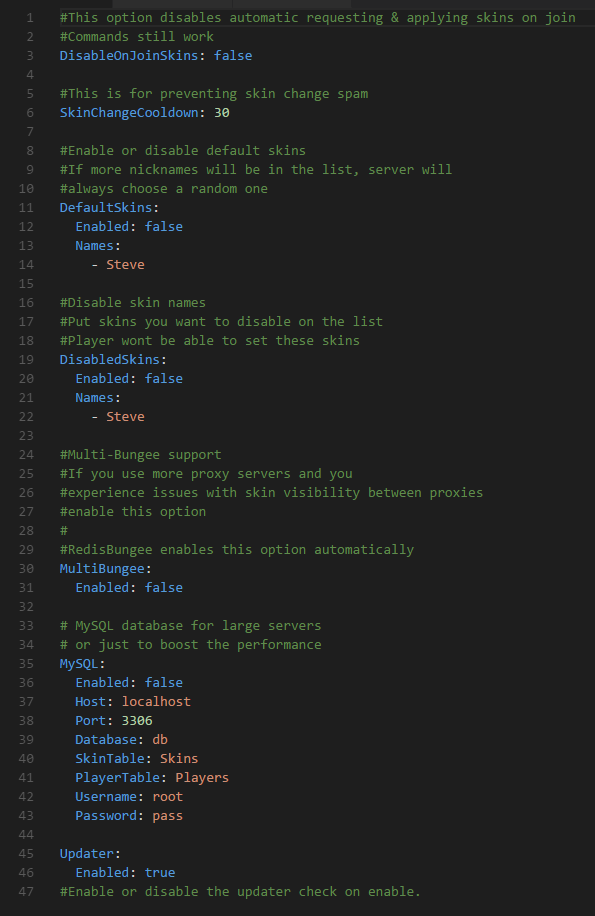Click the Port value 3306
Image resolution: width=595 pixels, height=916 pixels.
[x=137, y=721]
